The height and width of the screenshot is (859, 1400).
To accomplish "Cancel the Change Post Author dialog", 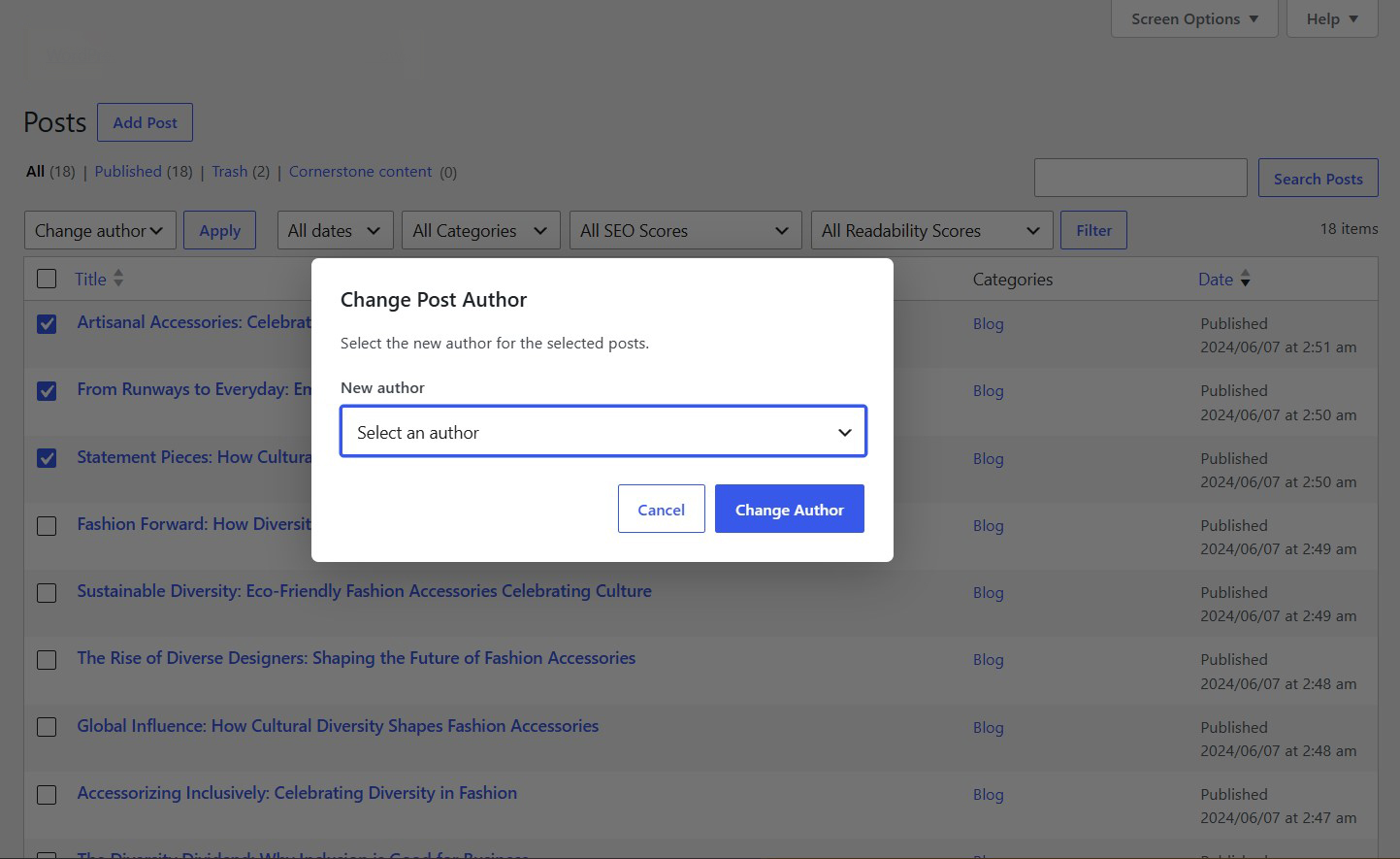I will point(661,509).
